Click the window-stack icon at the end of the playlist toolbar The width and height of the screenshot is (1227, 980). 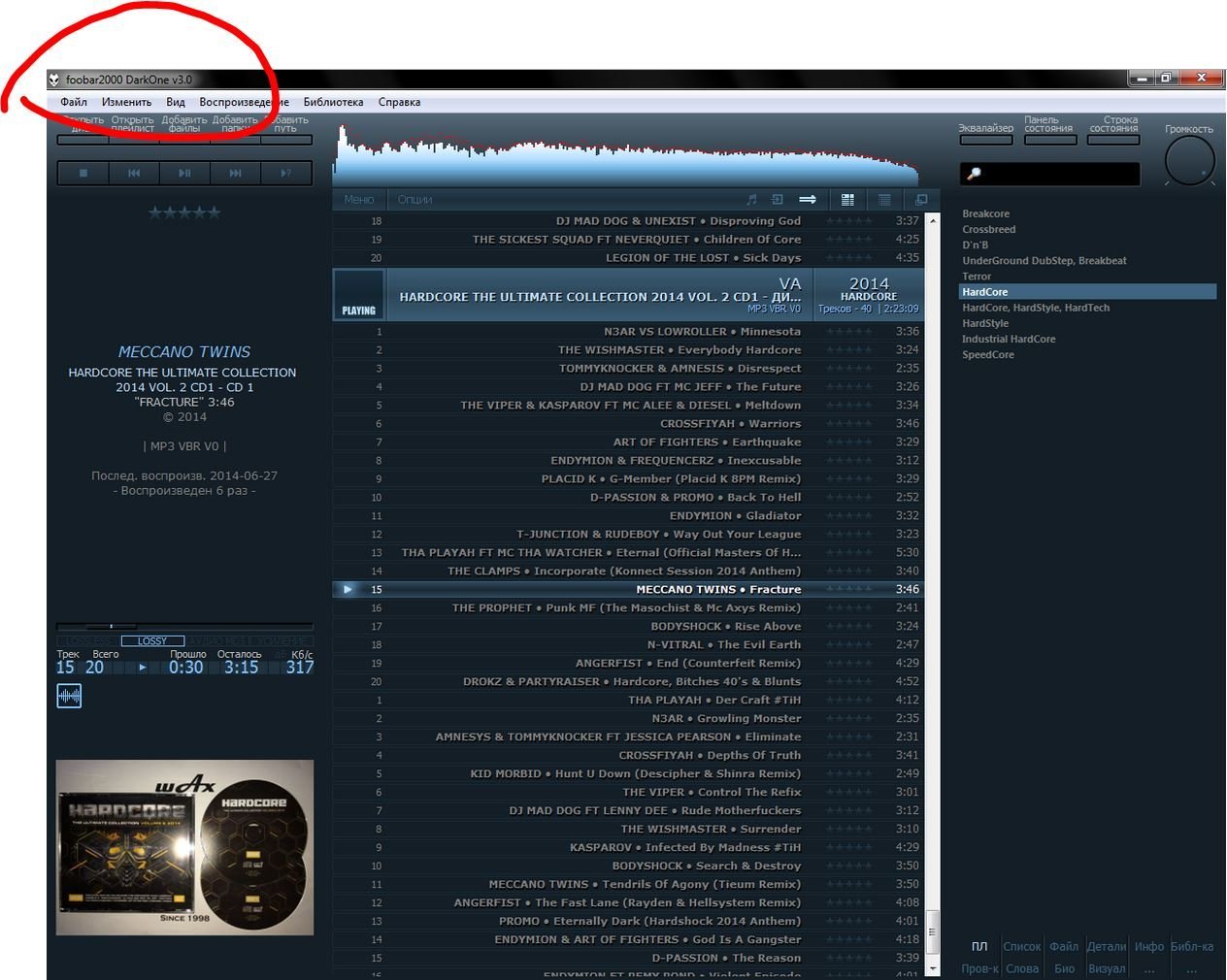(x=921, y=200)
